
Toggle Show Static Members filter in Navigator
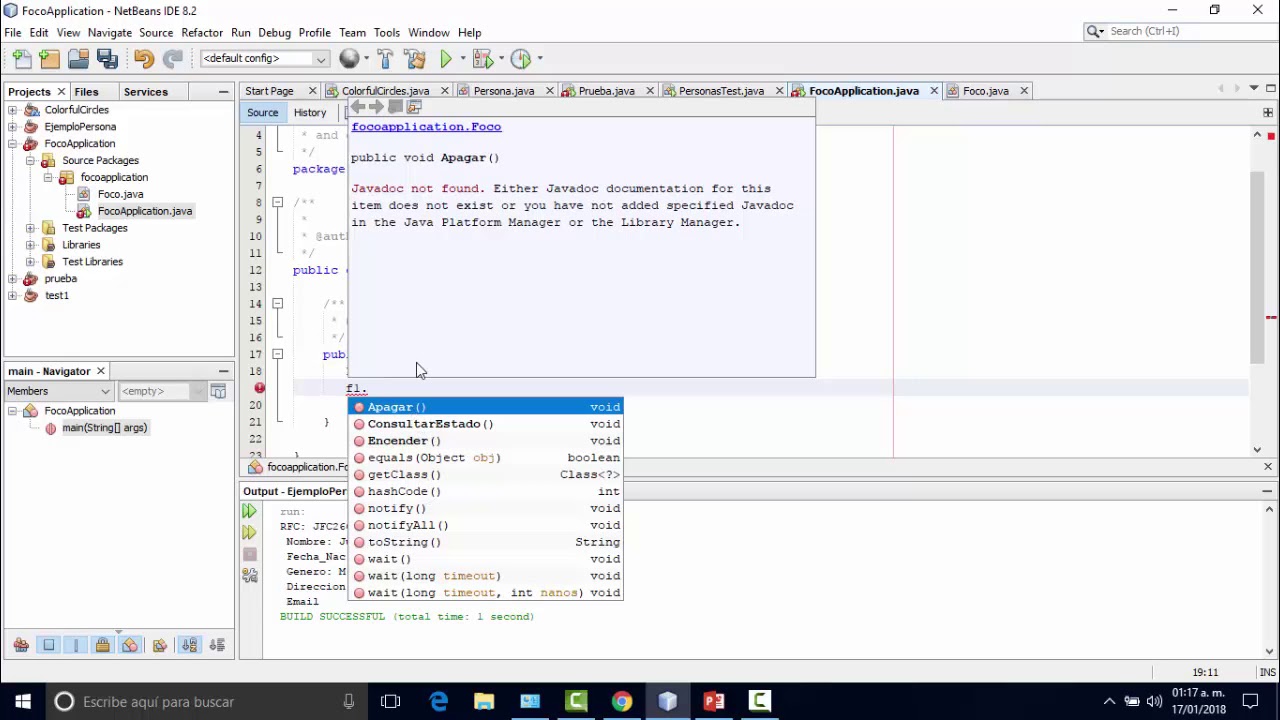click(x=75, y=645)
